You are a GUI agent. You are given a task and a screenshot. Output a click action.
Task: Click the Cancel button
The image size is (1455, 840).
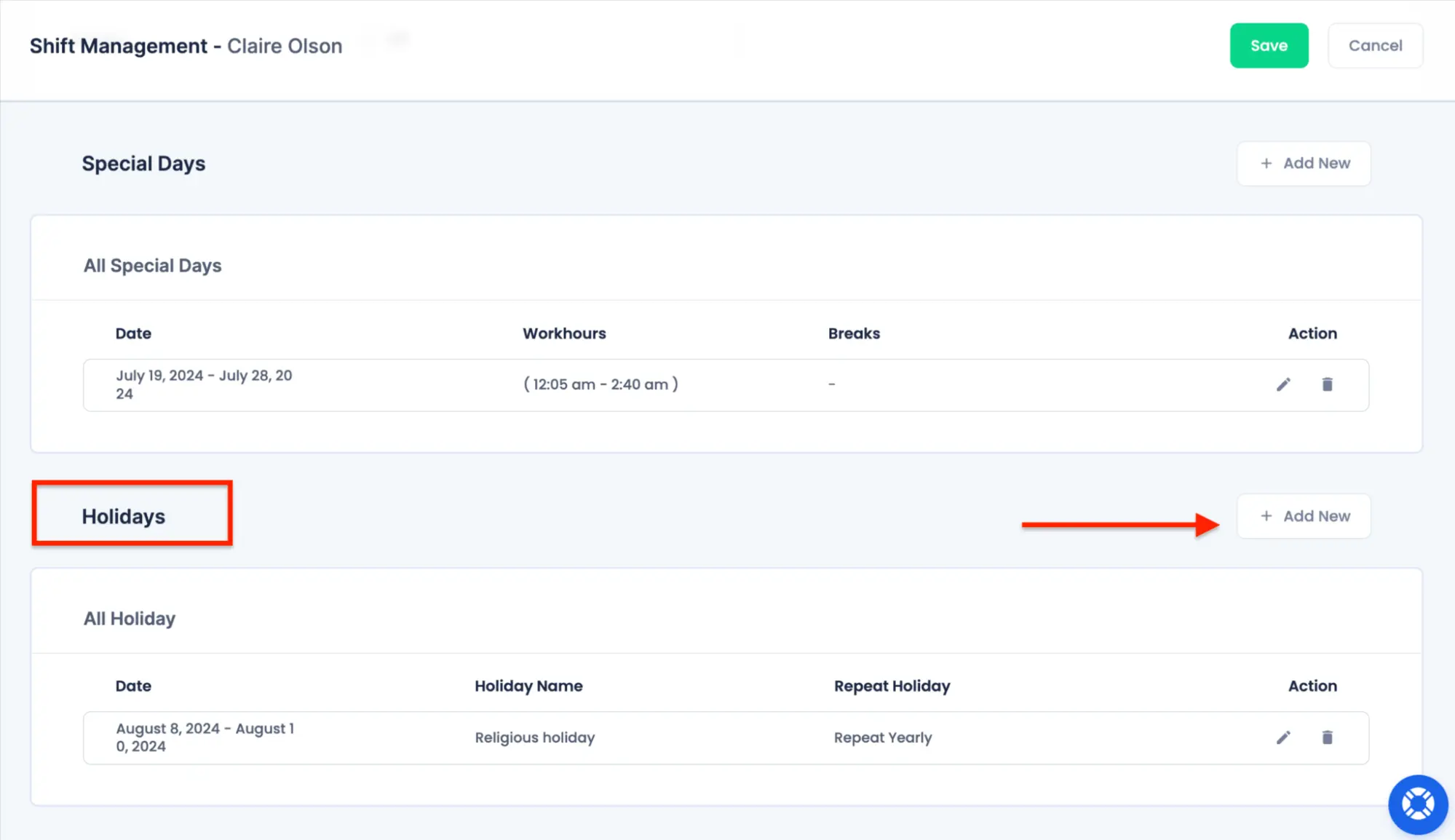pyautogui.click(x=1375, y=45)
